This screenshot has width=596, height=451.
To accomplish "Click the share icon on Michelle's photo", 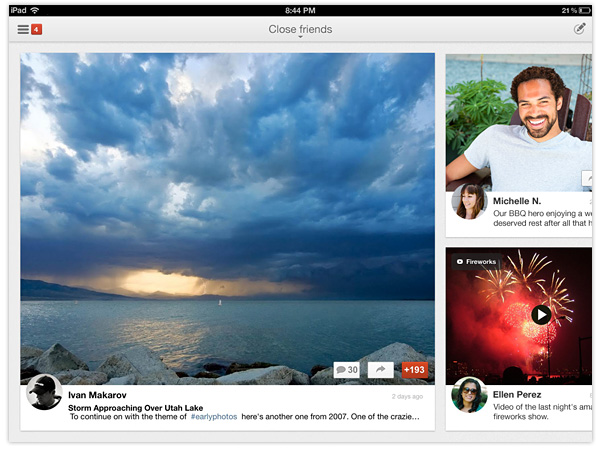I will point(588,178).
